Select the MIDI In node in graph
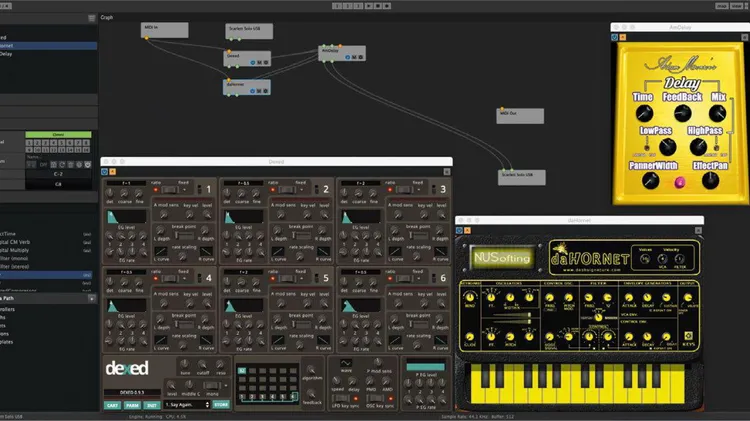Screen dimensions: 750x421 pyautogui.click(x=165, y=30)
